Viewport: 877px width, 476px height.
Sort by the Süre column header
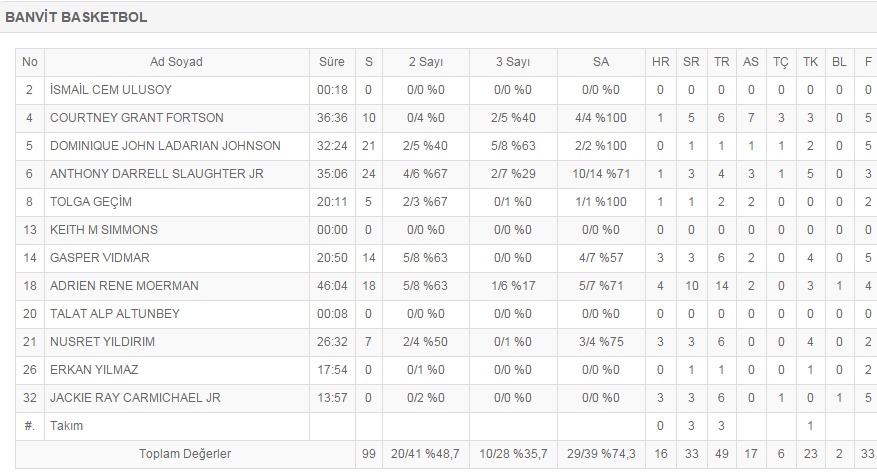(x=332, y=62)
